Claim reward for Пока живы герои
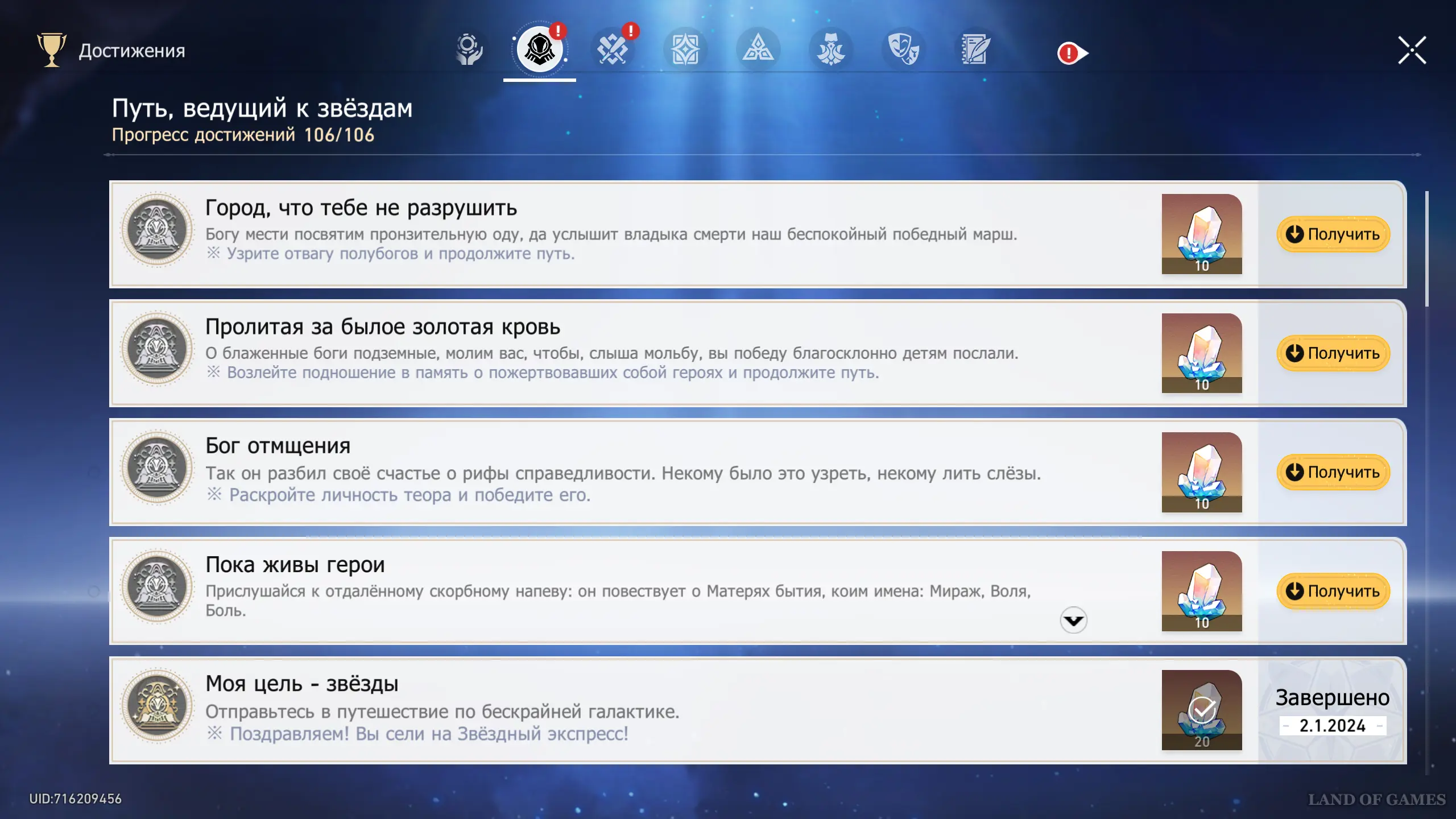Image resolution: width=1456 pixels, height=819 pixels. [1333, 590]
